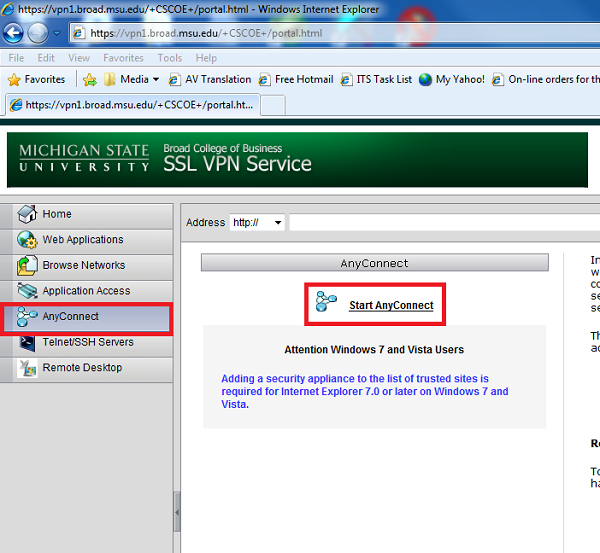Click the browser Back arrow button
This screenshot has width=600, height=553.
pyautogui.click(x=13, y=33)
